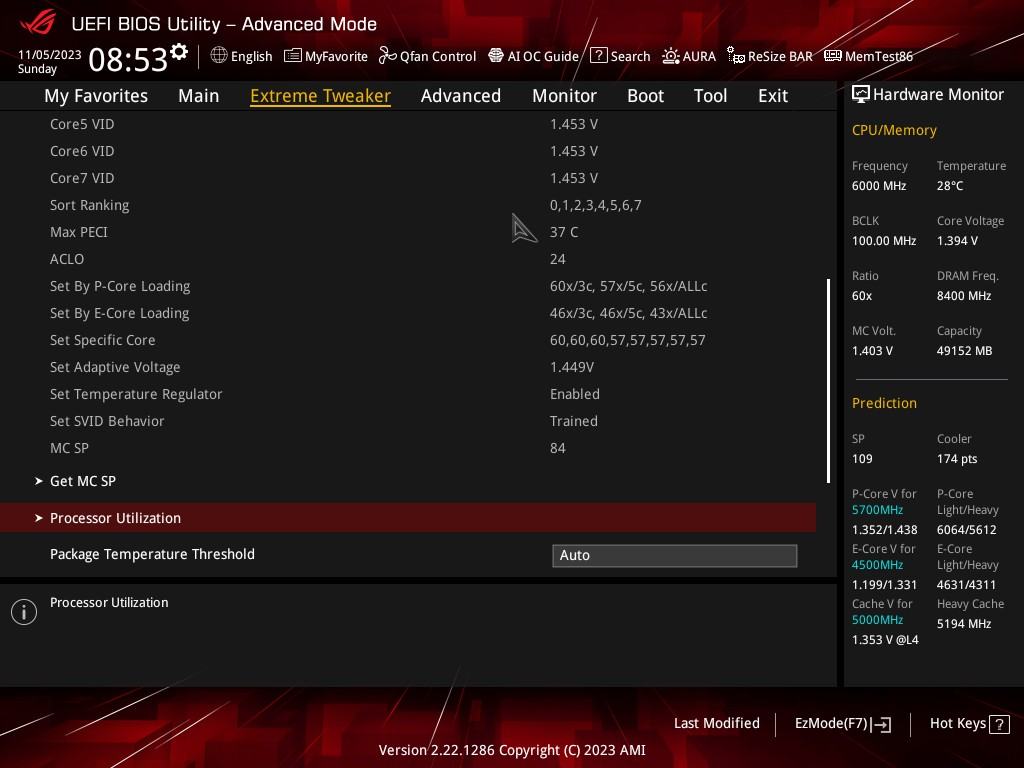
Task: Switch to My Favorites tab
Action: pos(96,95)
